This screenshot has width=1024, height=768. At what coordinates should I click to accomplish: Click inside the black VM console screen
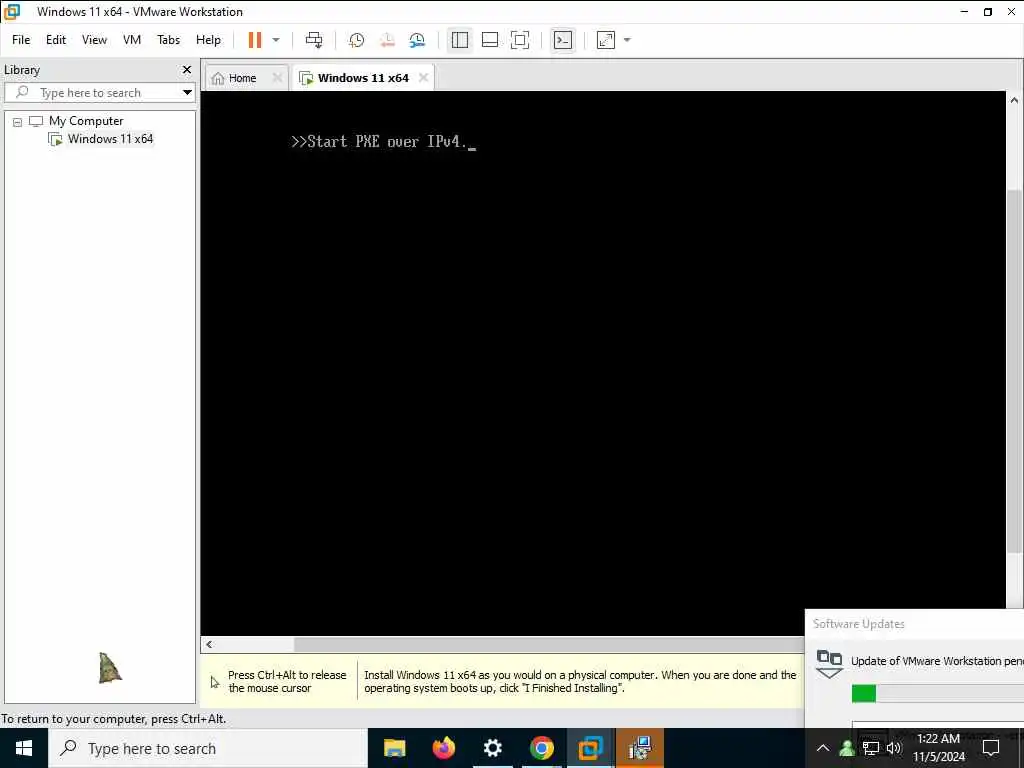tap(603, 362)
